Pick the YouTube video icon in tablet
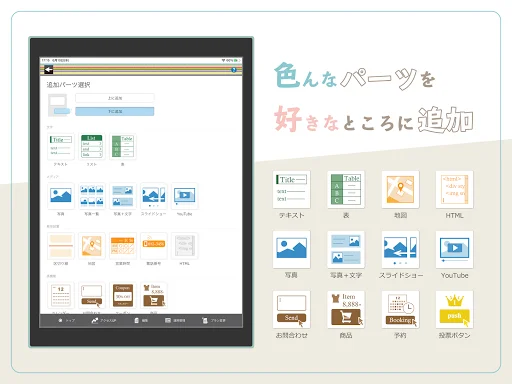This screenshot has width=512, height=384. [x=185, y=196]
